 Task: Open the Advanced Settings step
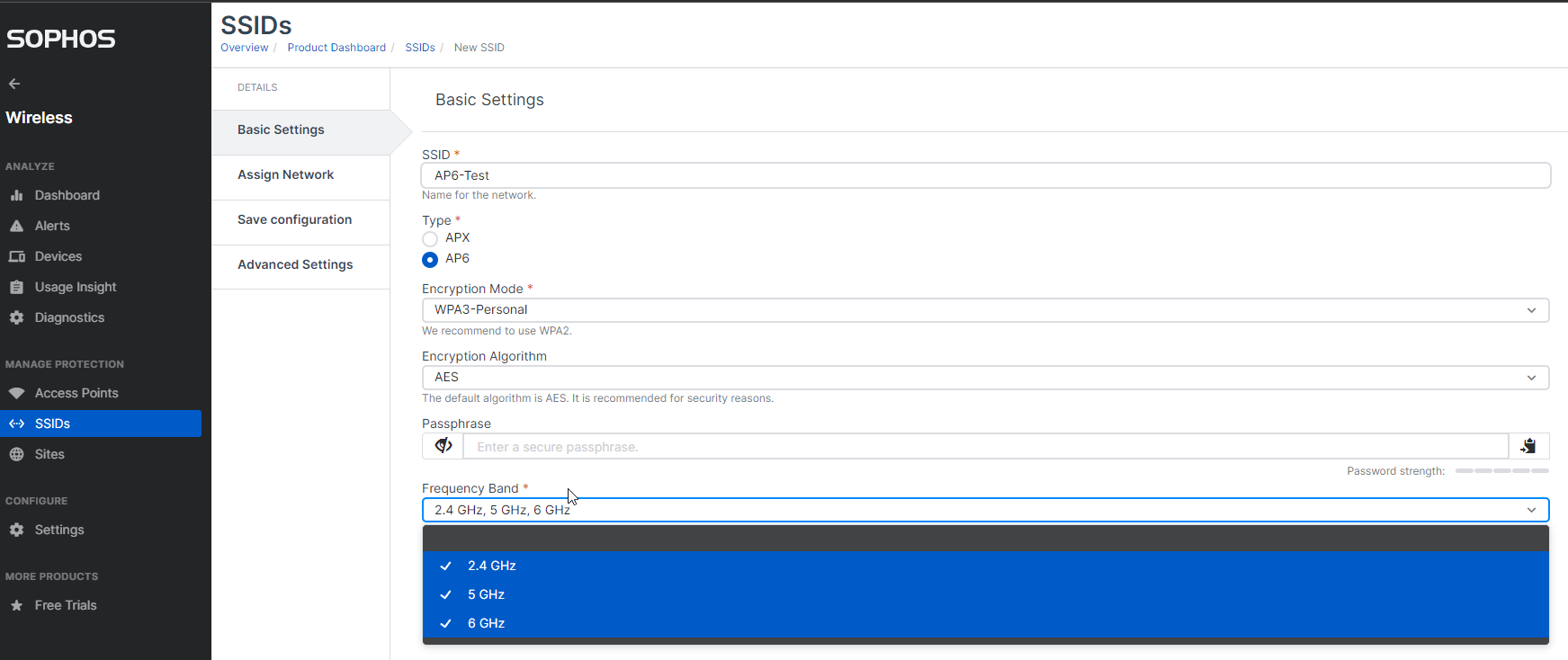pos(295,264)
